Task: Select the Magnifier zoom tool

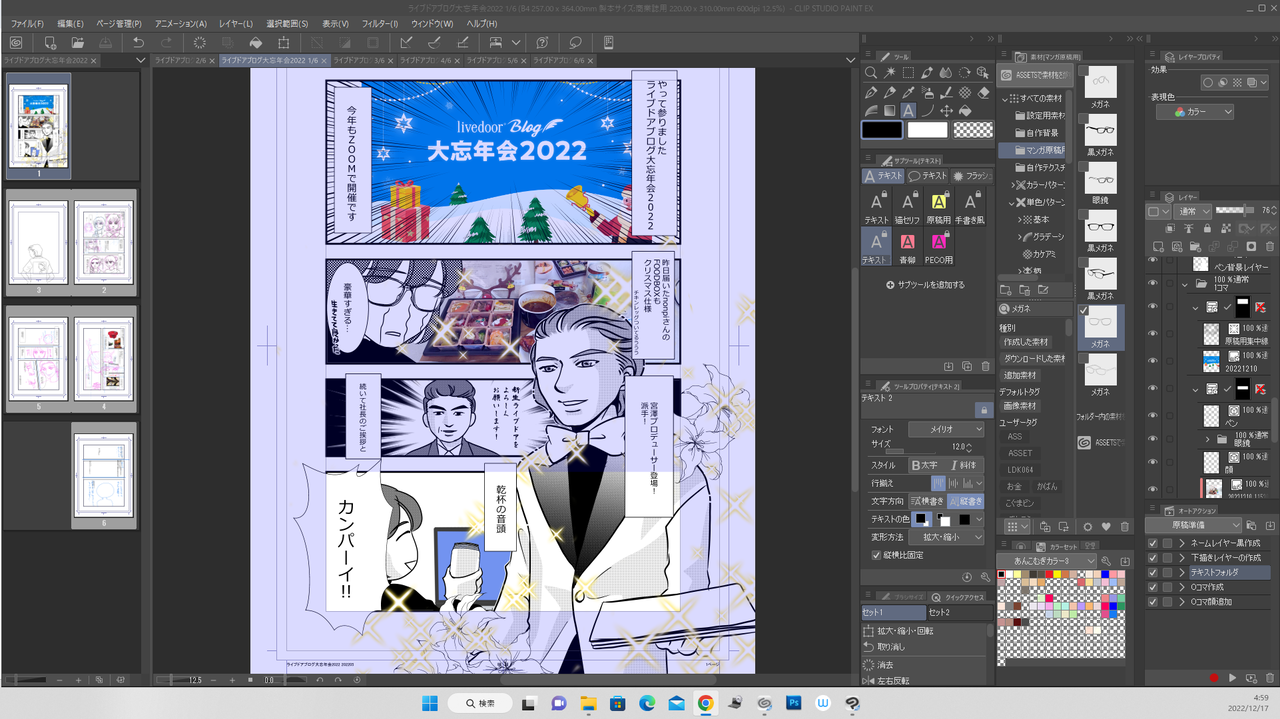Action: (871, 73)
